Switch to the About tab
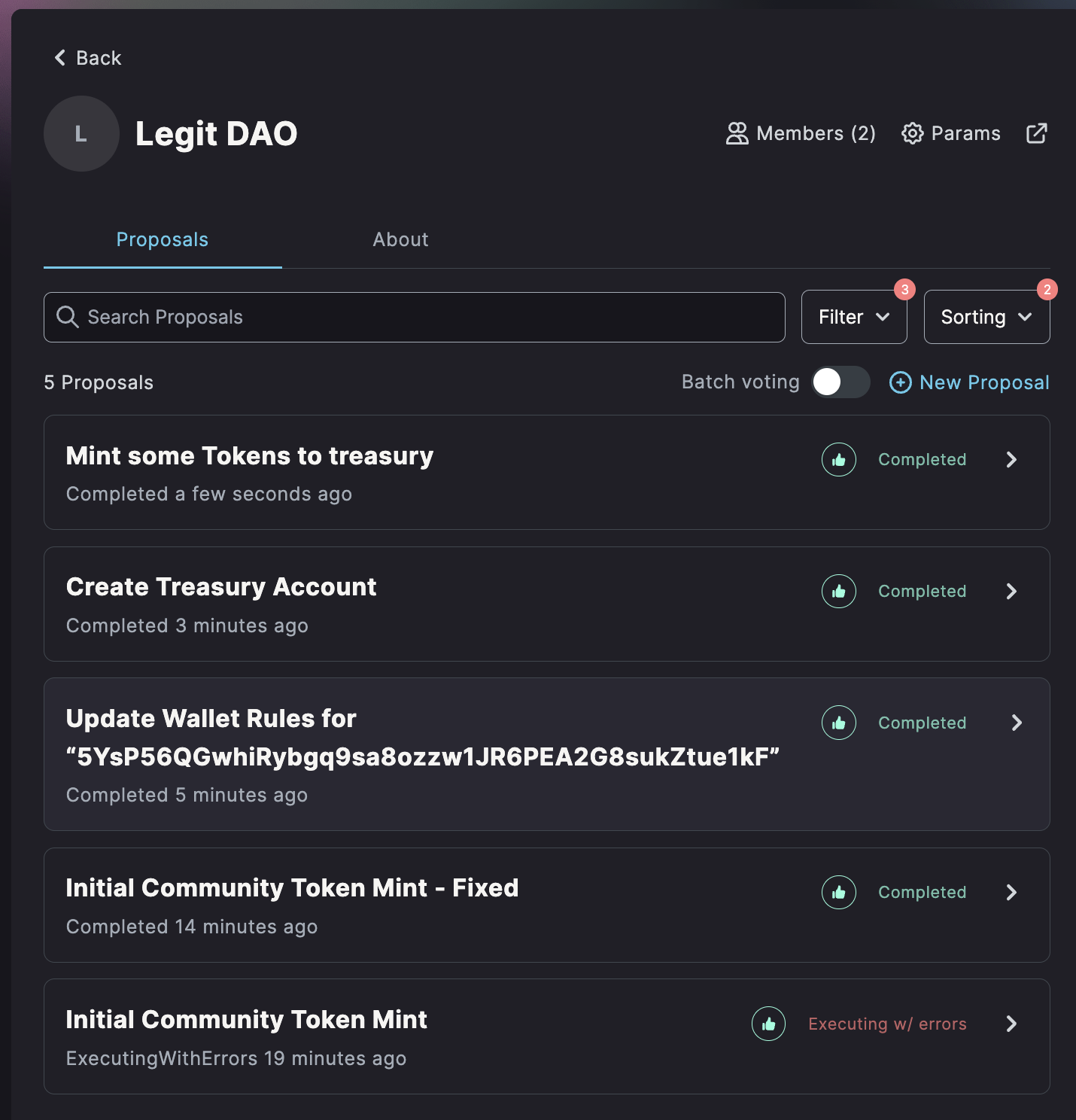Viewport: 1076px width, 1120px height. pyautogui.click(x=400, y=239)
